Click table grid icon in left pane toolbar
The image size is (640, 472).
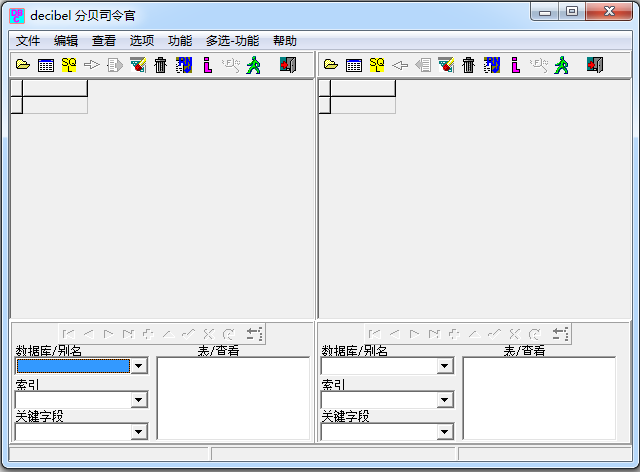46,65
